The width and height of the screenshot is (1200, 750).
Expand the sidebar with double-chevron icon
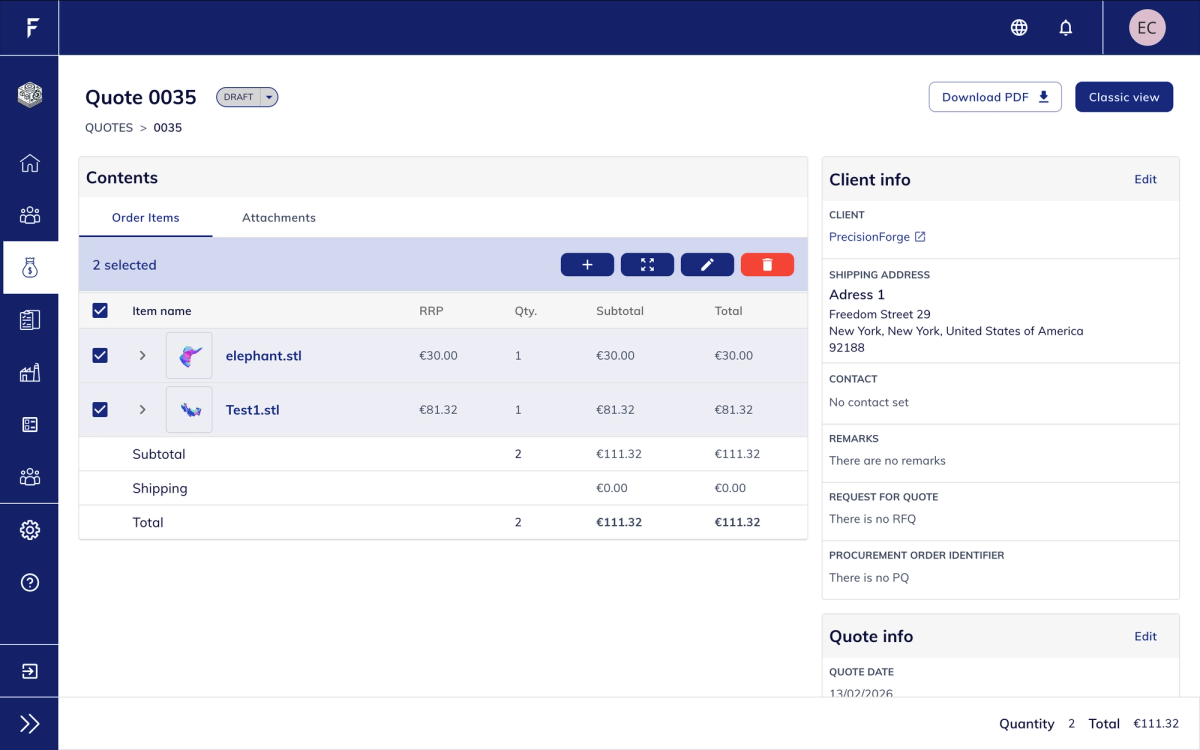pyautogui.click(x=30, y=724)
